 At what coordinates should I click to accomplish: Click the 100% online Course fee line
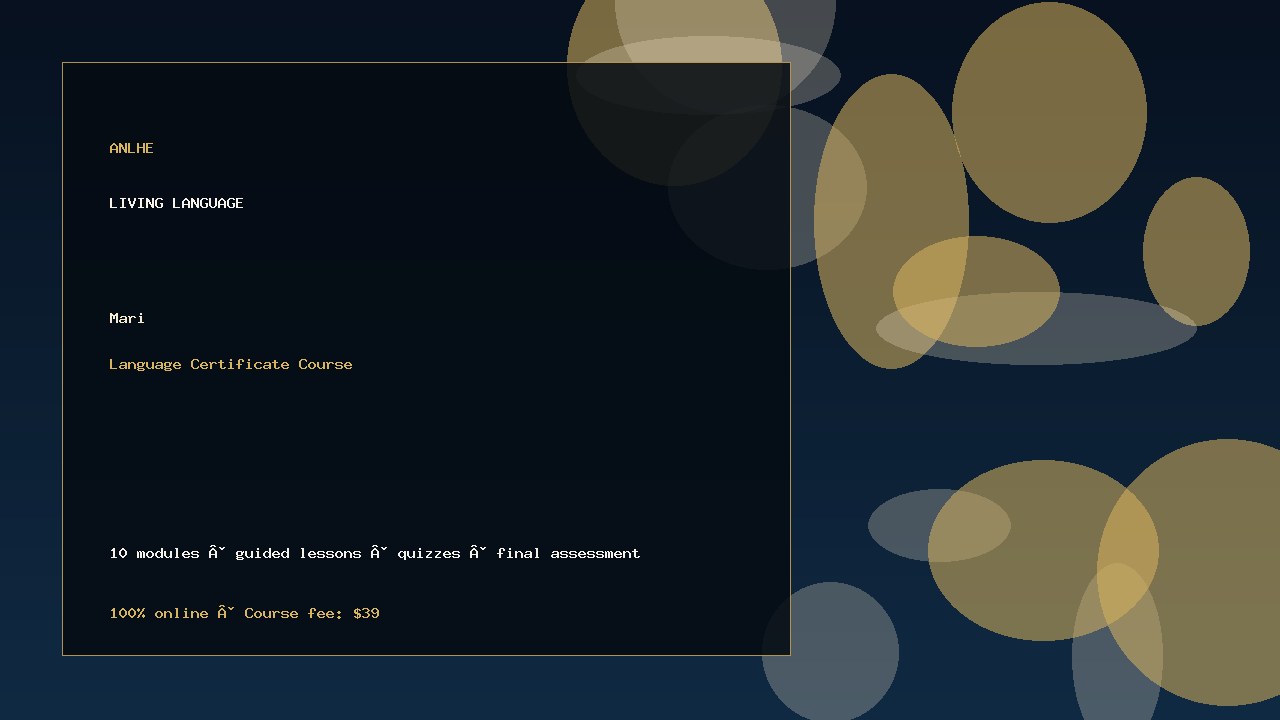[x=244, y=613]
